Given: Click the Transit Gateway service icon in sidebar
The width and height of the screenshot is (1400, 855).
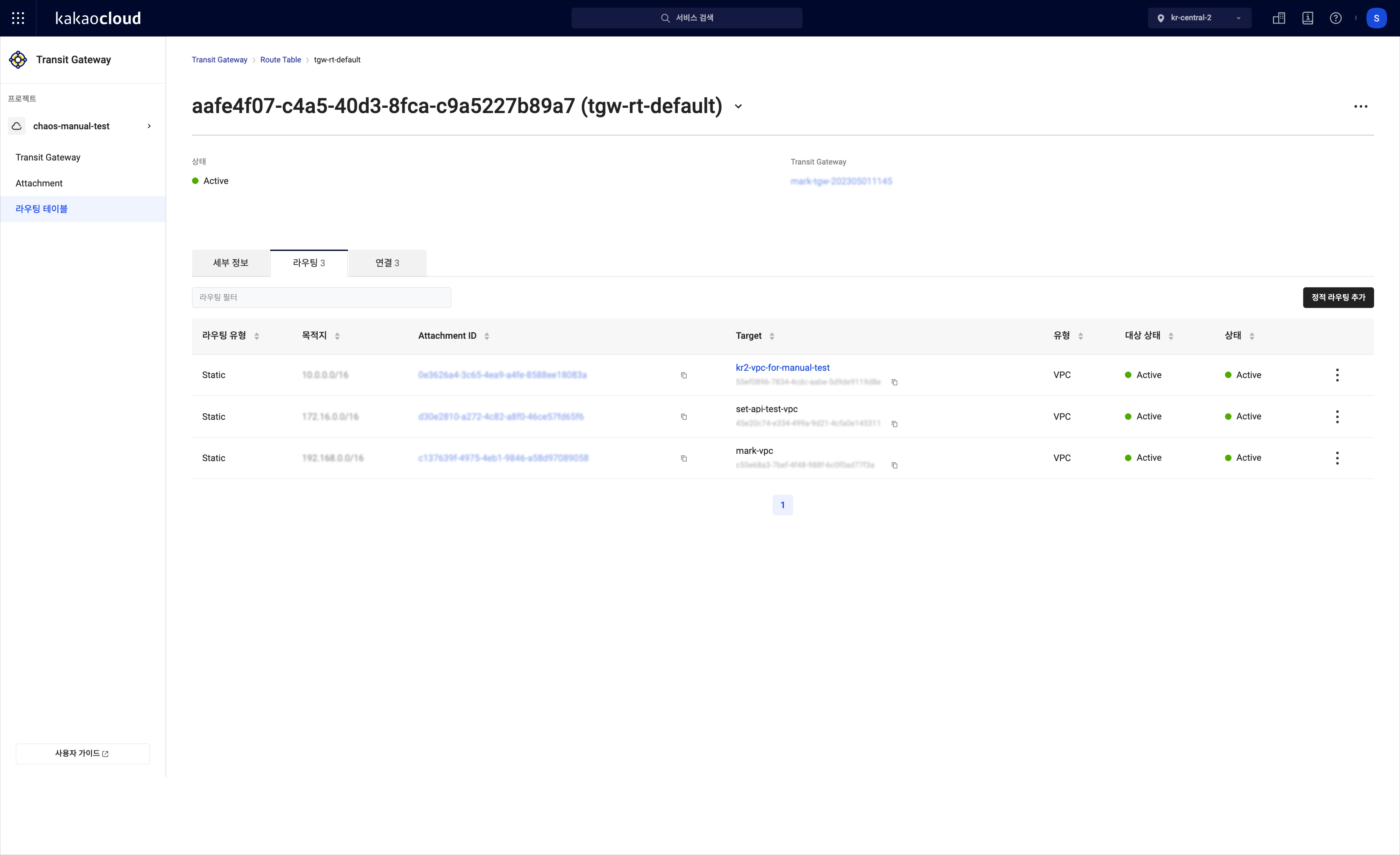Looking at the screenshot, I should click(18, 60).
